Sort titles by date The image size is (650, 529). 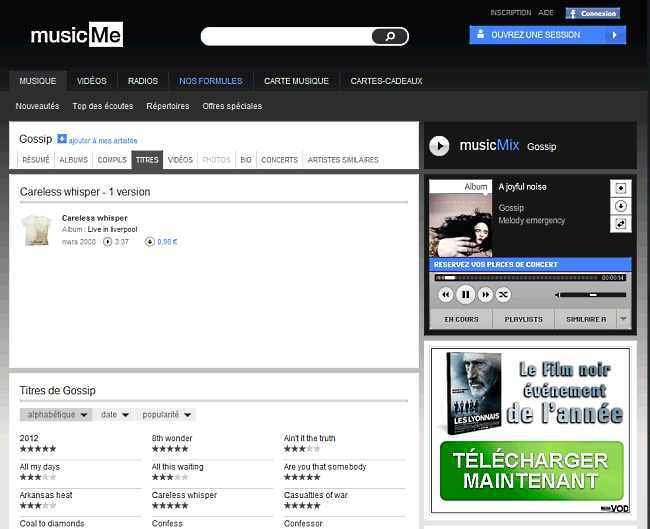[115, 415]
